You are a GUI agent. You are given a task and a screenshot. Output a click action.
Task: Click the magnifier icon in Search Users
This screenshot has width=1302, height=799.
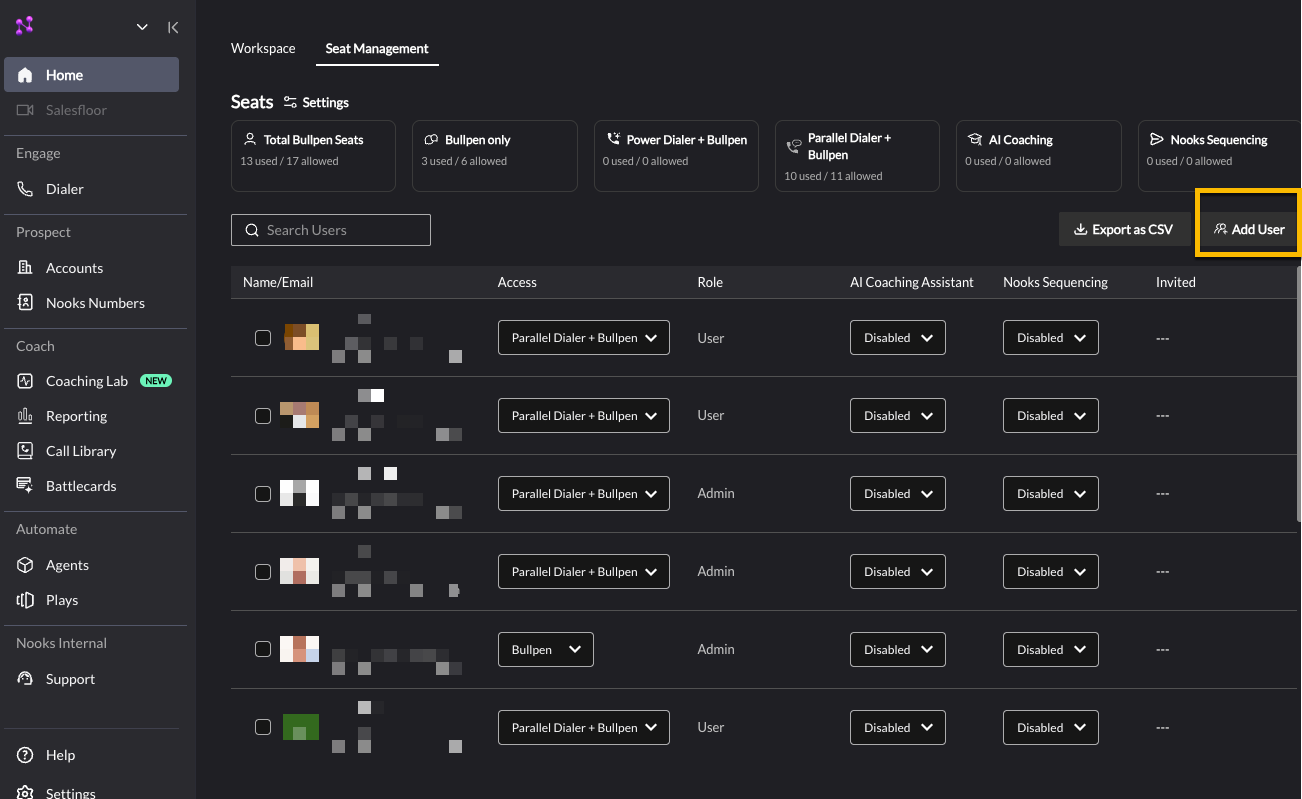pos(252,230)
